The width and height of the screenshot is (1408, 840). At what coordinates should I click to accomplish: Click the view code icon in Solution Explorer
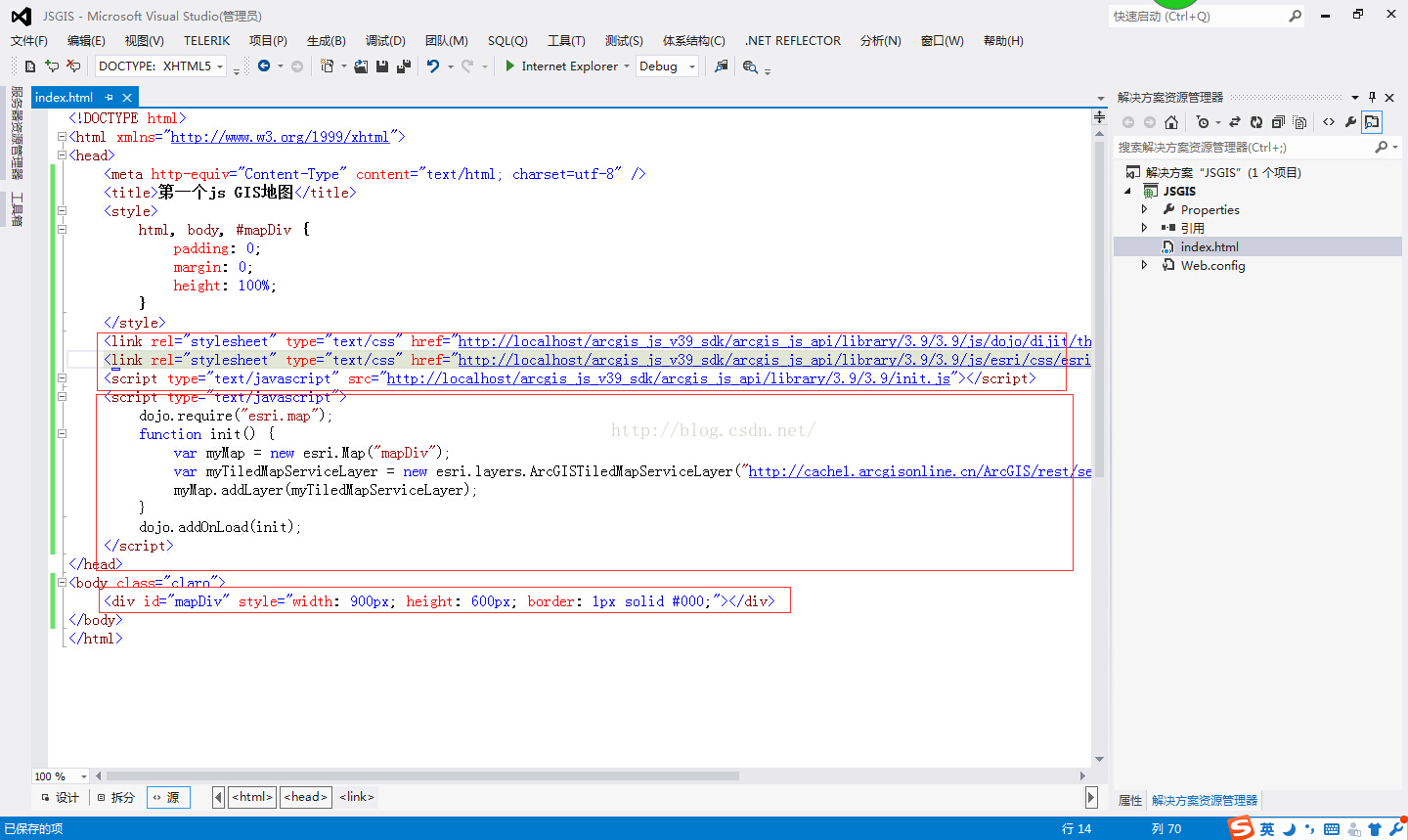pos(1329,122)
